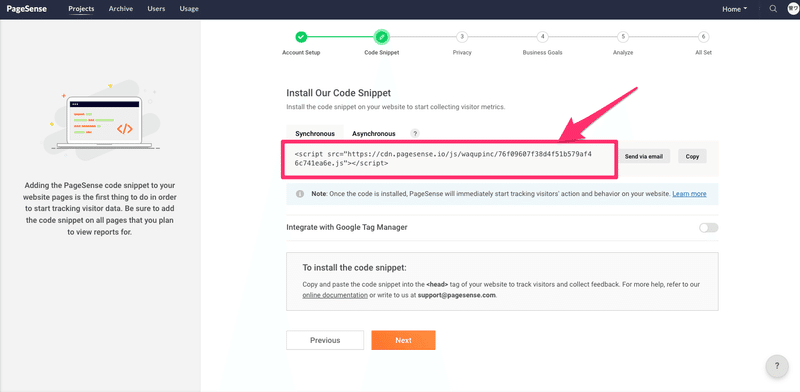Screen dimensions: 800x392
Task: Expand the Home dropdown
Action: [735, 9]
